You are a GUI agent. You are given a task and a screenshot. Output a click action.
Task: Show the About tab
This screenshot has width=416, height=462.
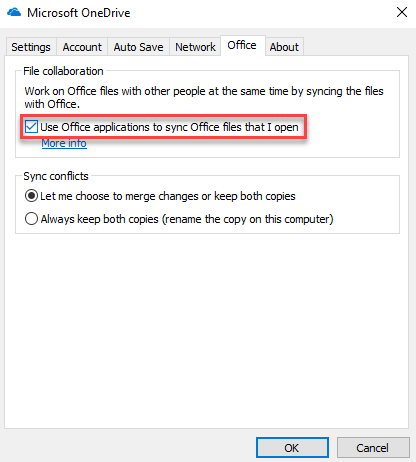(284, 47)
